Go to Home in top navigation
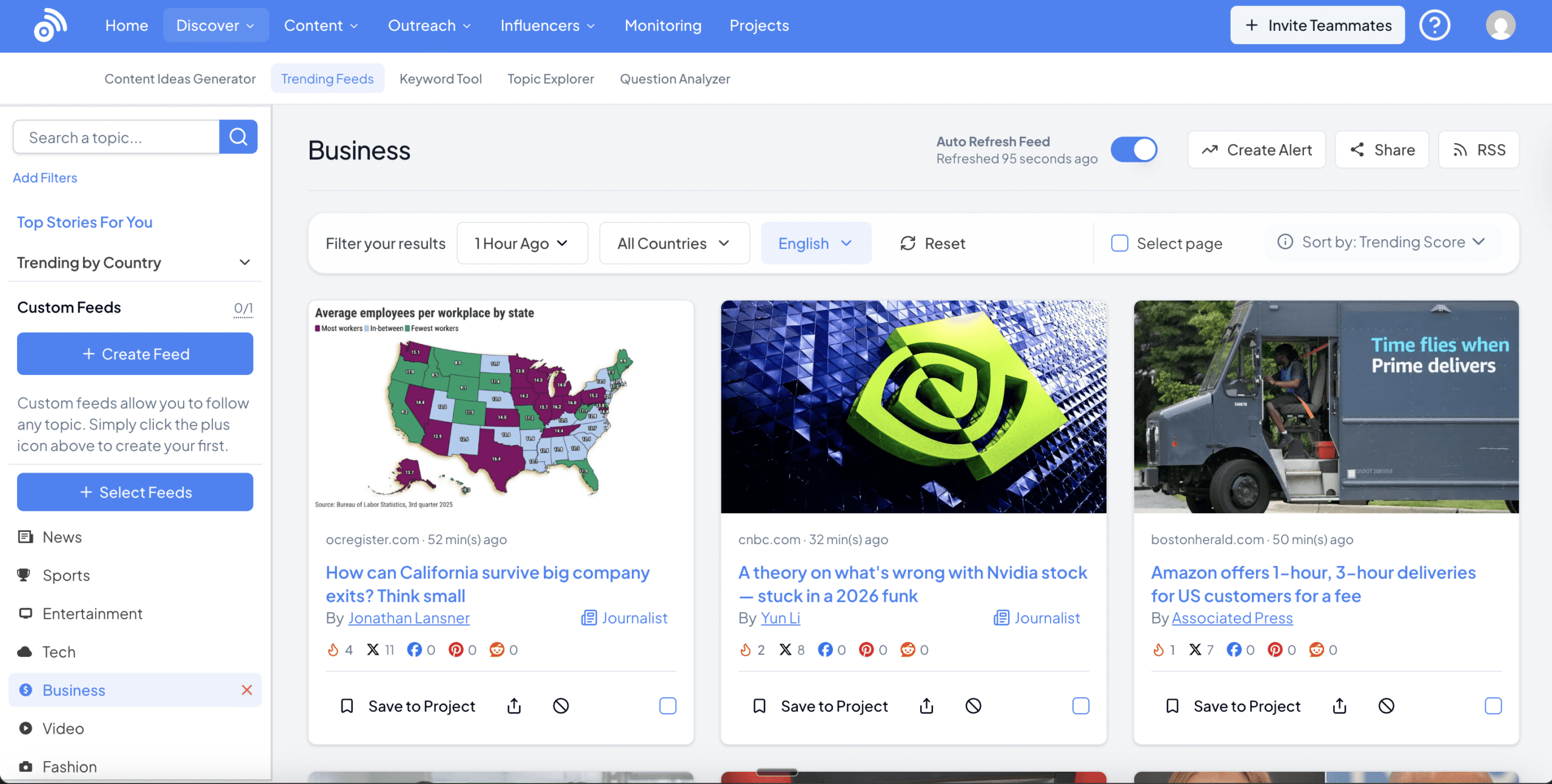This screenshot has height=784, width=1552. [127, 25]
